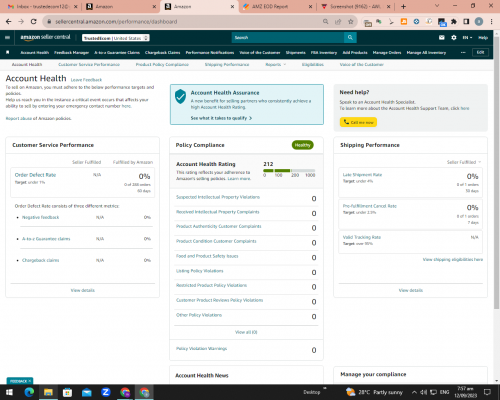
Task: Open Chargeback Claims in the nav bar
Action: click(x=162, y=52)
